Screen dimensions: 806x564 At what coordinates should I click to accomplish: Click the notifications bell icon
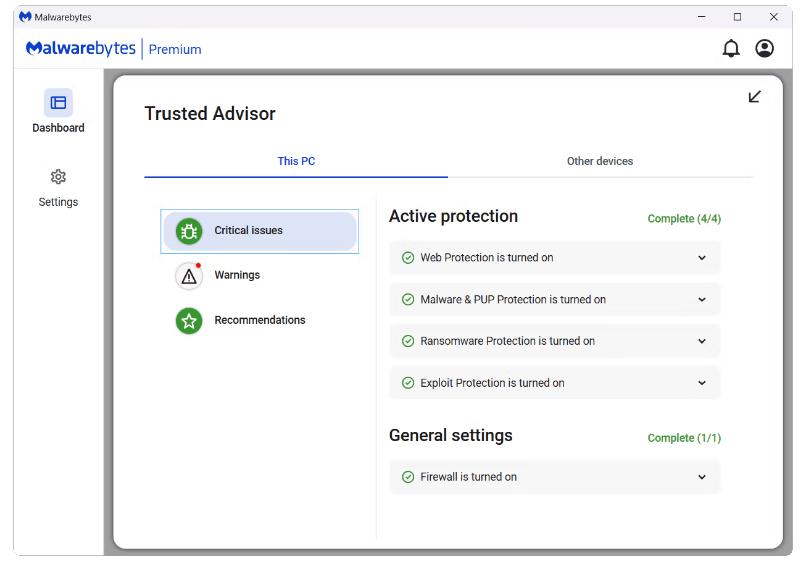[731, 49]
